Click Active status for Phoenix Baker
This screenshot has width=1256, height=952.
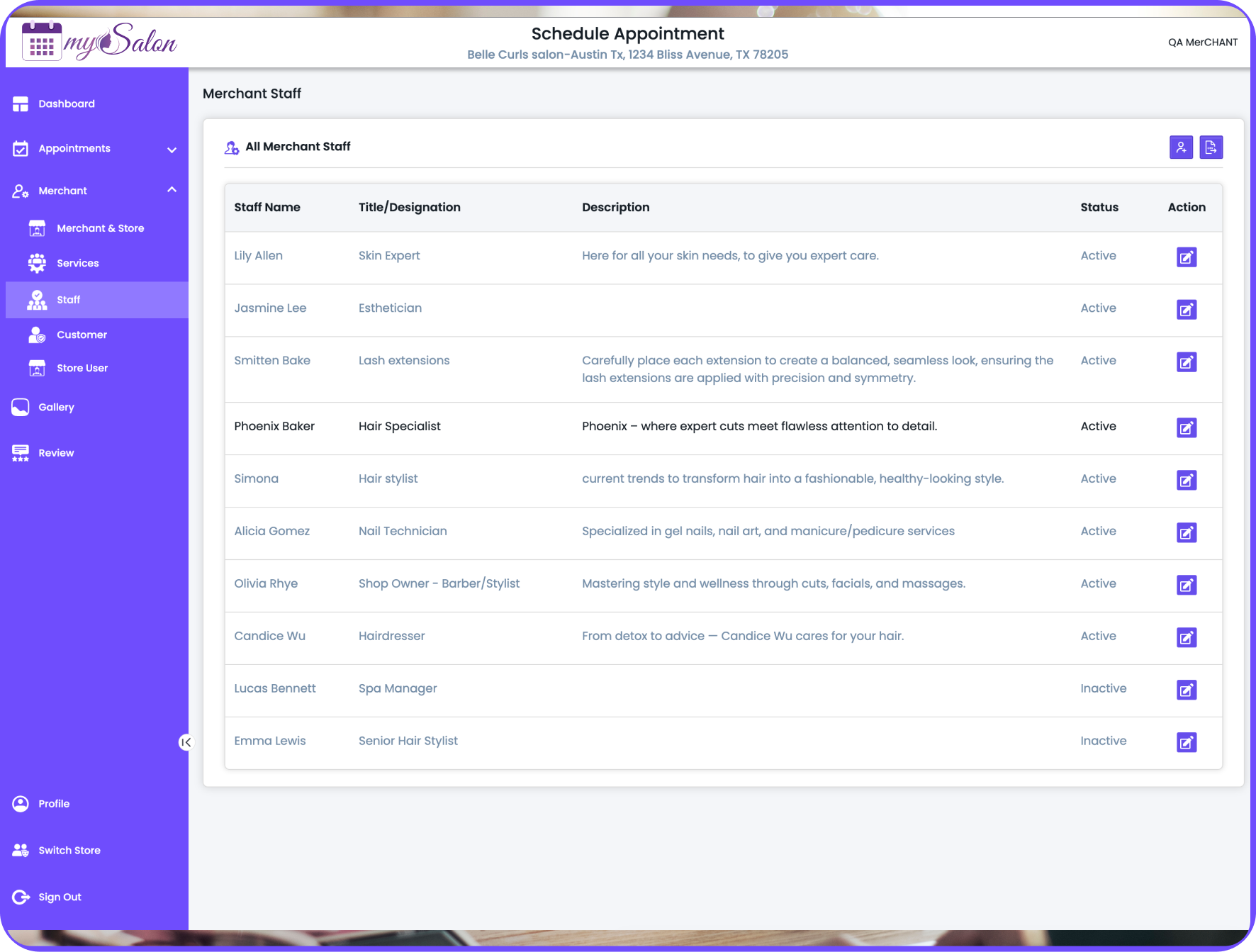[x=1098, y=426]
